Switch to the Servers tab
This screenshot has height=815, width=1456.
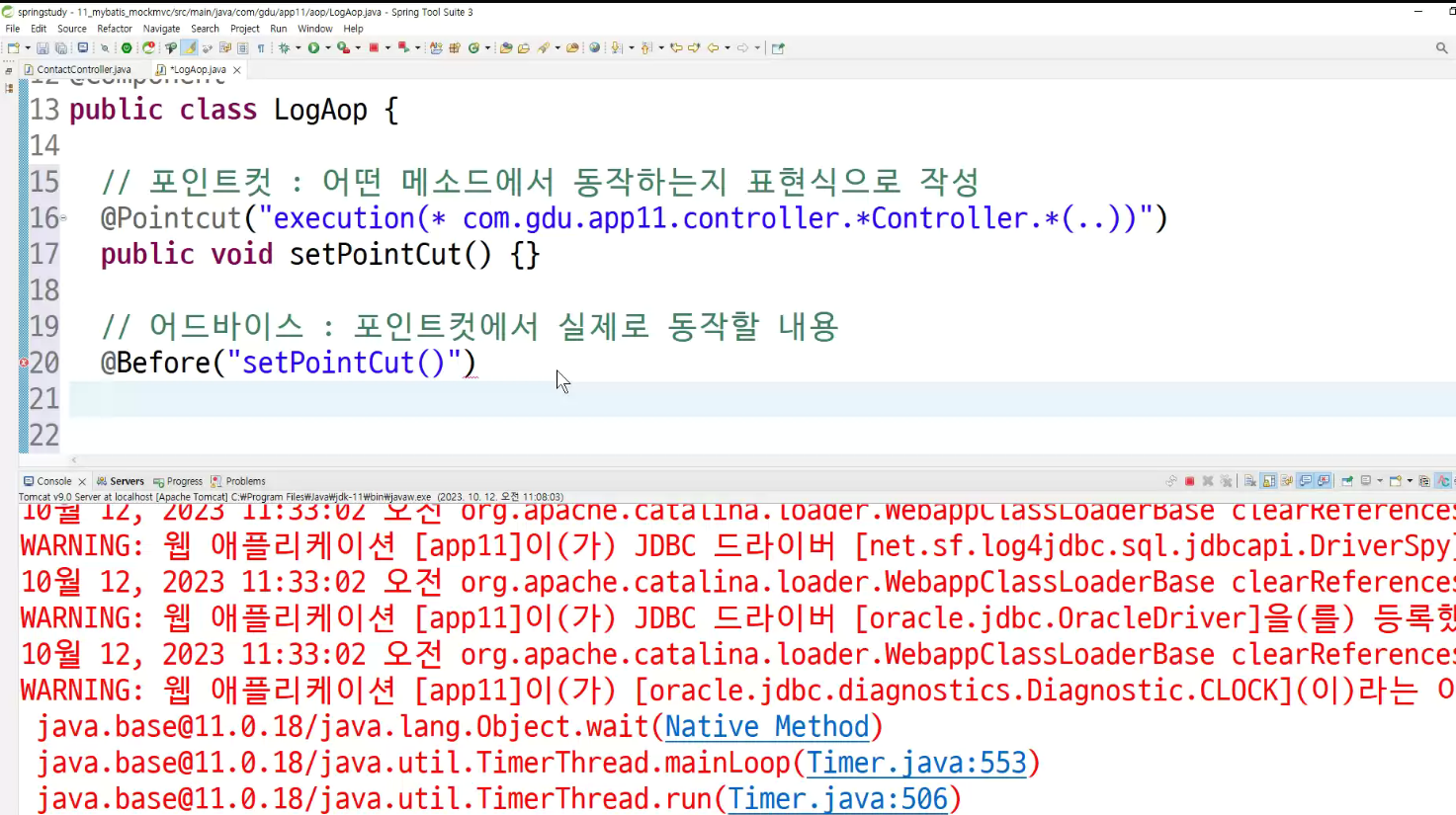coord(120,481)
